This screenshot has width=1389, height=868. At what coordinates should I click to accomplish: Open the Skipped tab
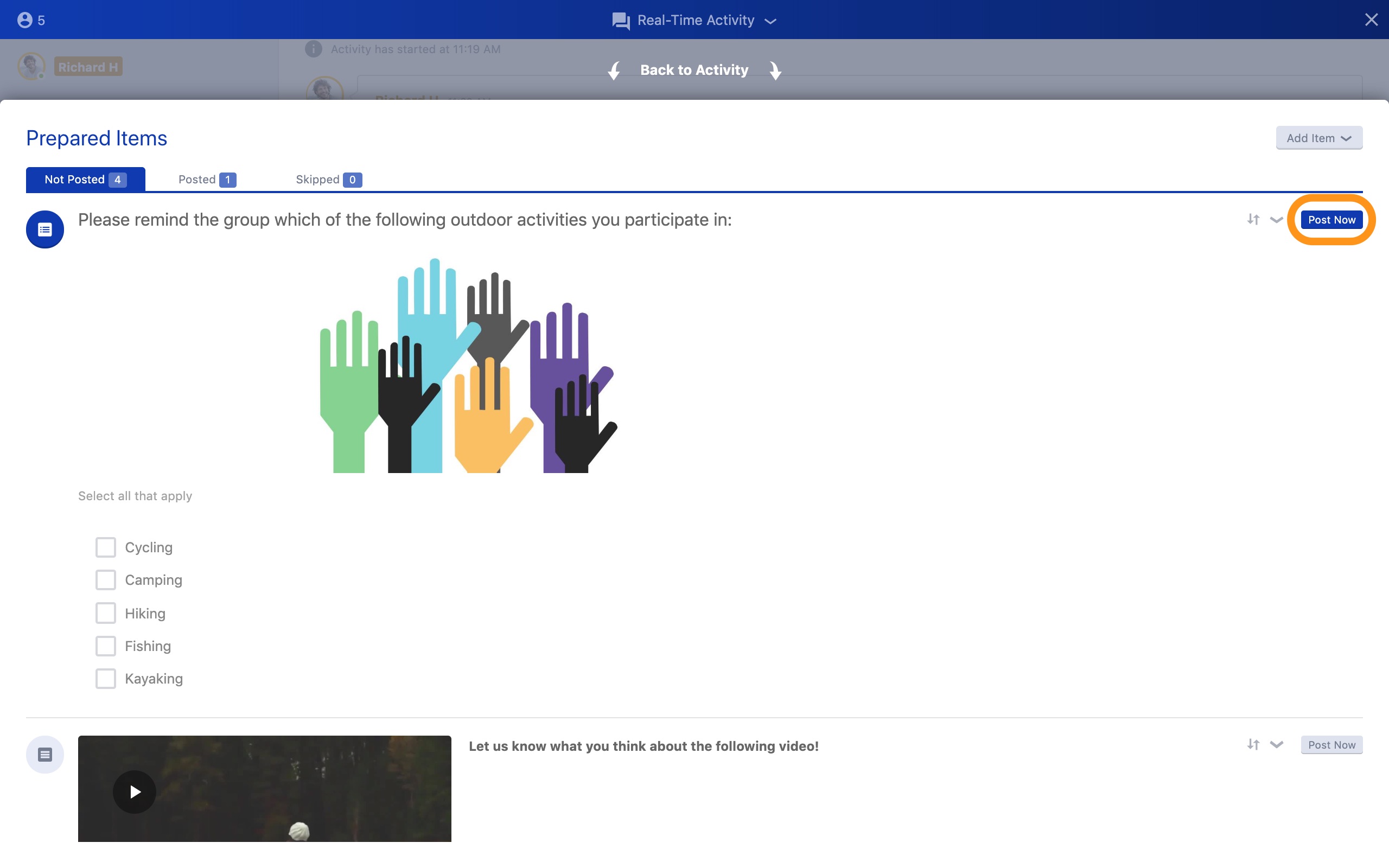click(328, 180)
